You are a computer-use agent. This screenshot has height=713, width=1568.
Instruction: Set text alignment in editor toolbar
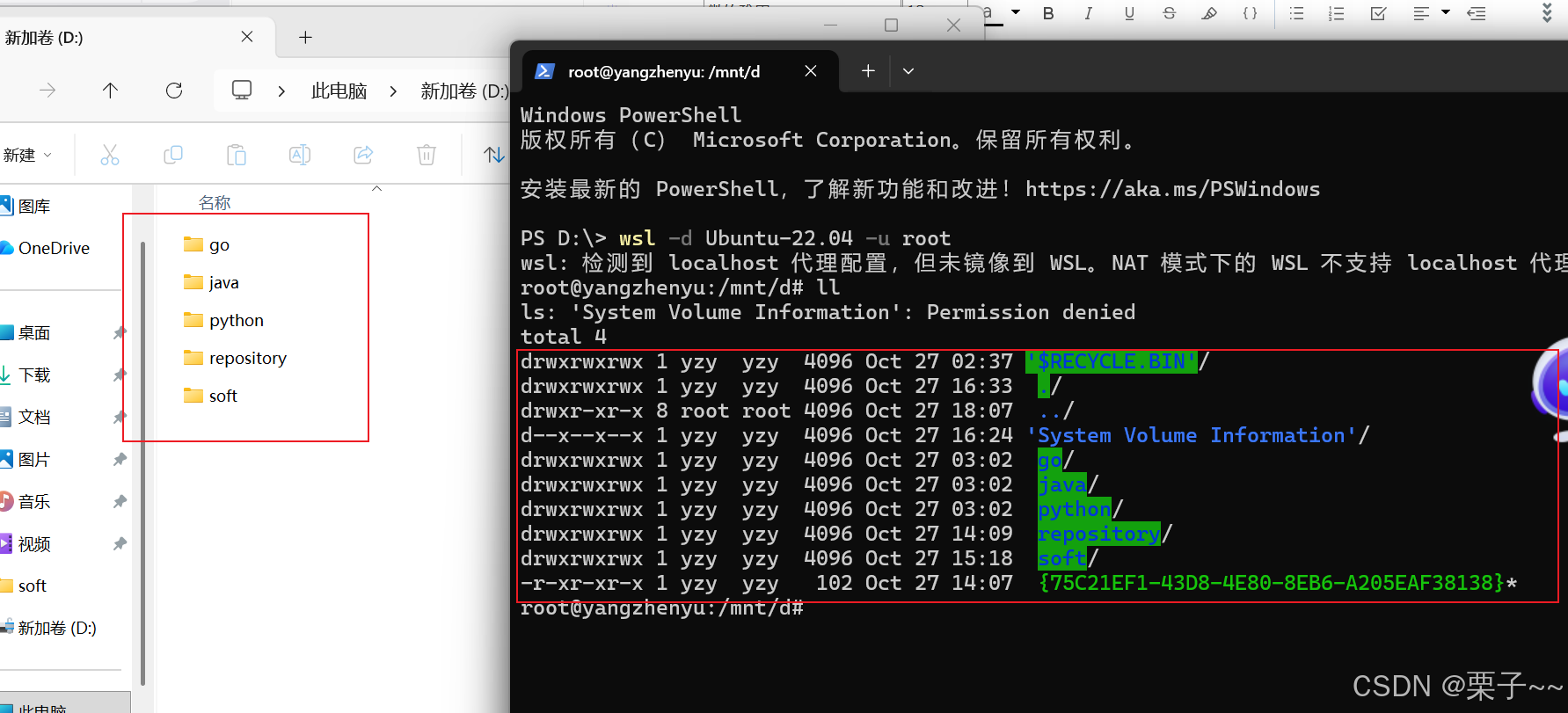click(1421, 13)
